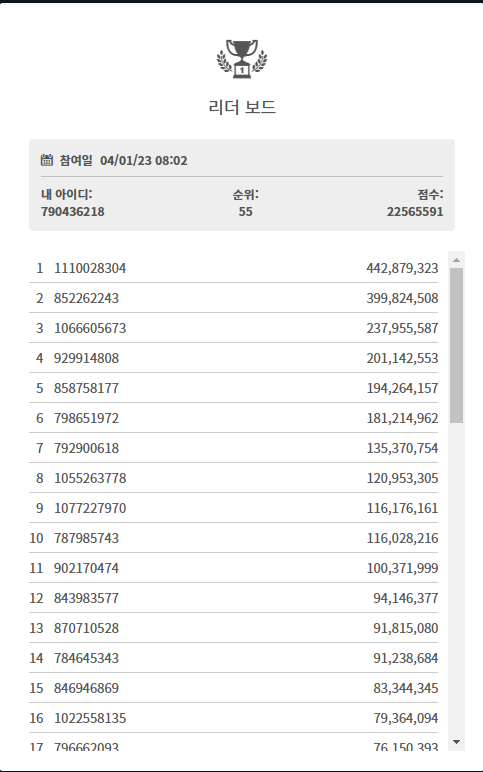483x772 pixels.
Task: Select rank 10 player 787985743
Action: 87,539
